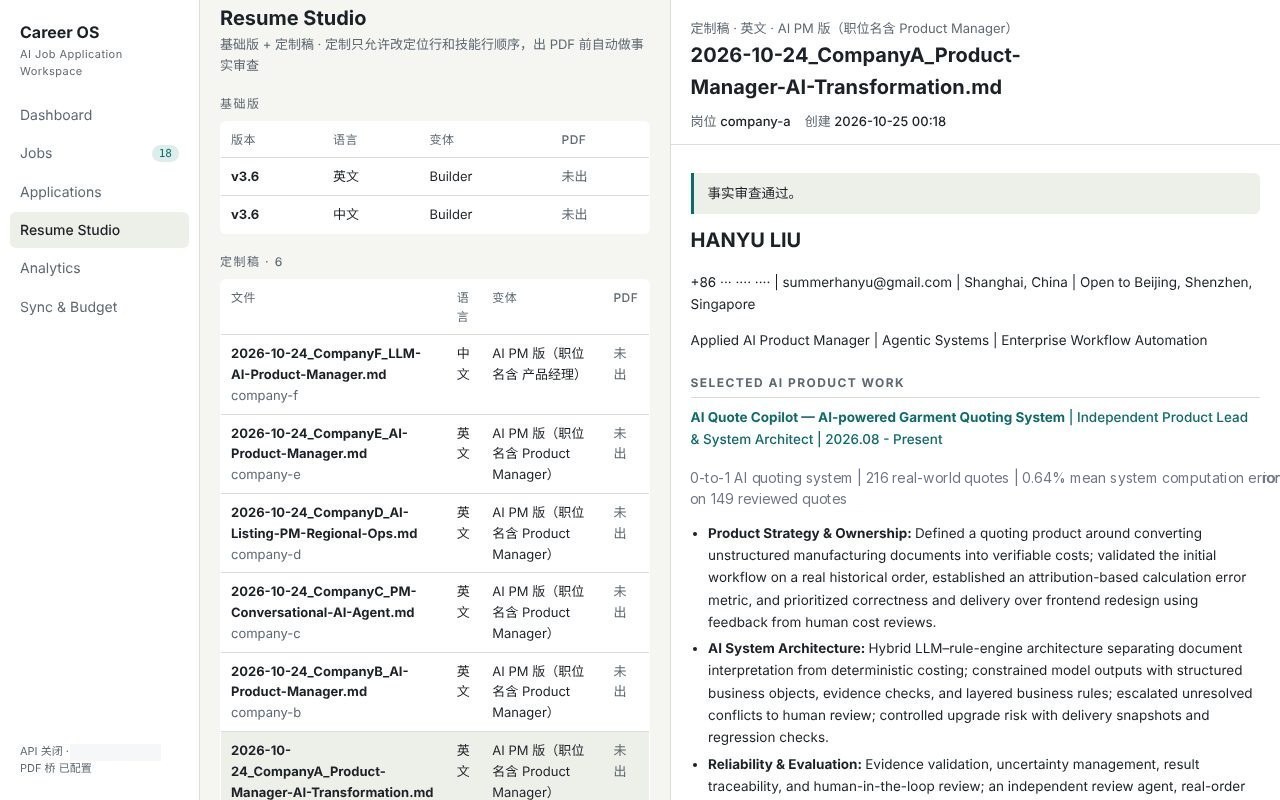This screenshot has width=1280, height=800.
Task: Select the v3.6 中文 Builder base version row
Action: coord(434,214)
